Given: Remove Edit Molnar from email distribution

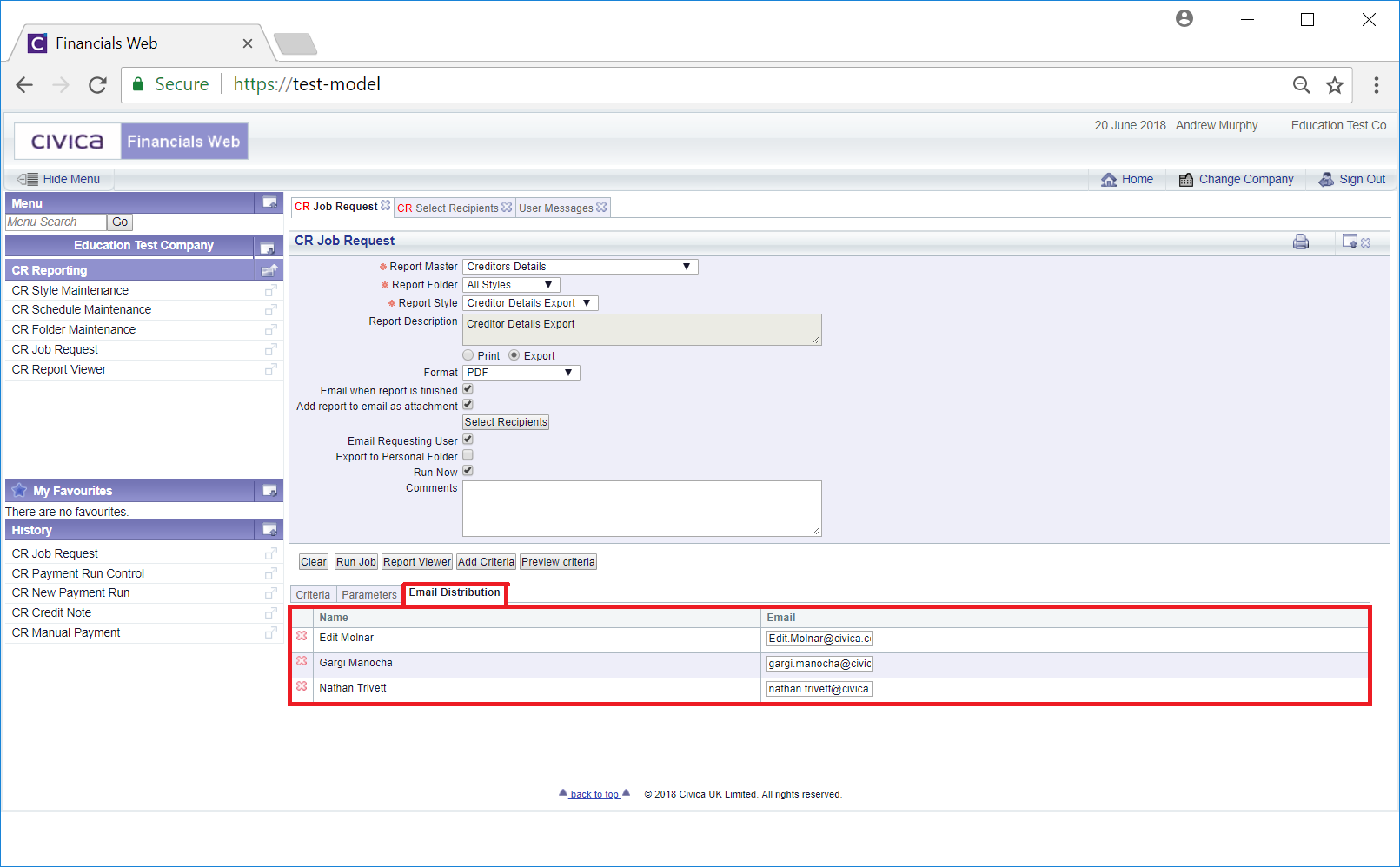Looking at the screenshot, I should 302,637.
